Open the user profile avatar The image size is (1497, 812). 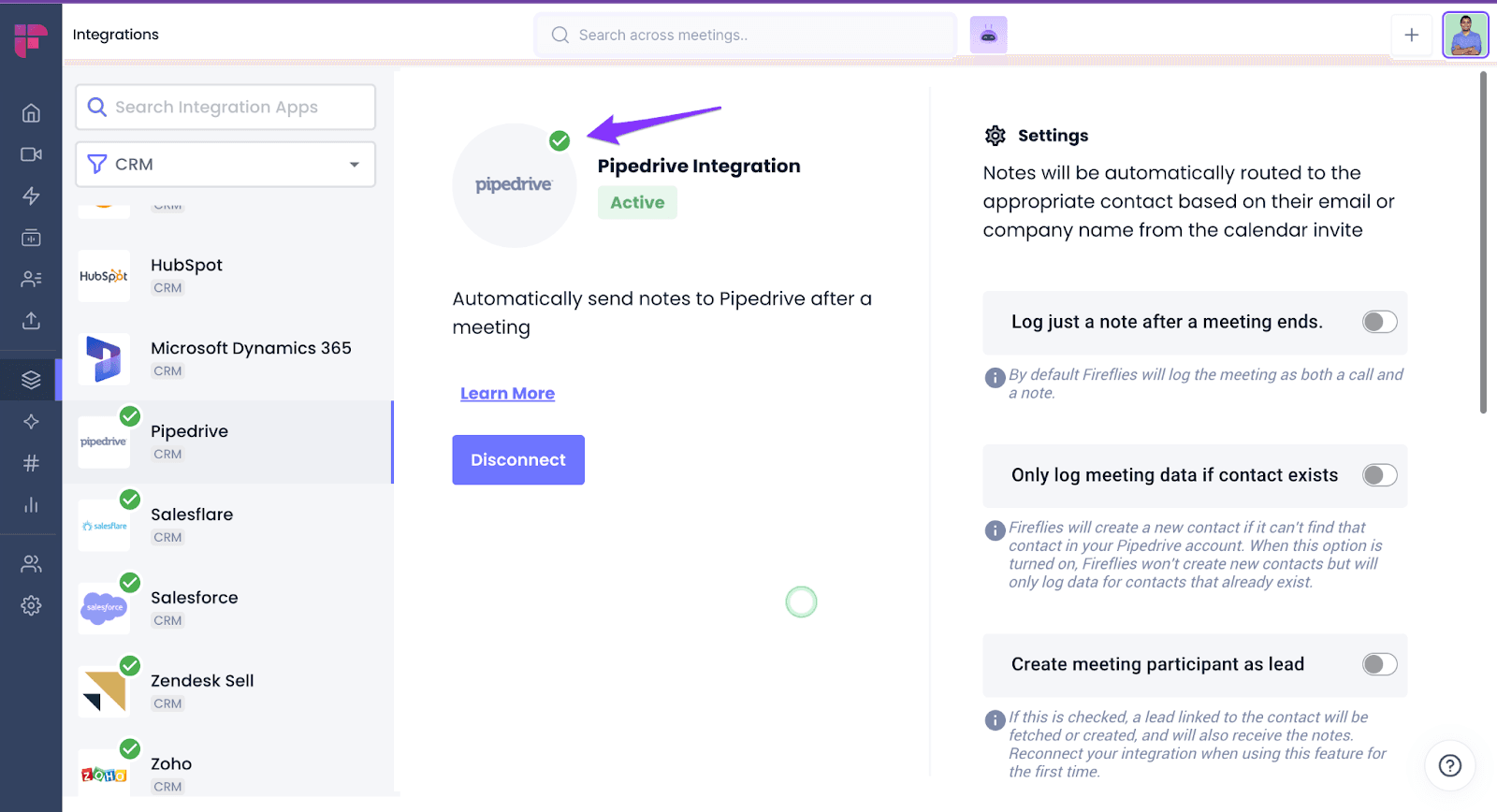pos(1465,35)
